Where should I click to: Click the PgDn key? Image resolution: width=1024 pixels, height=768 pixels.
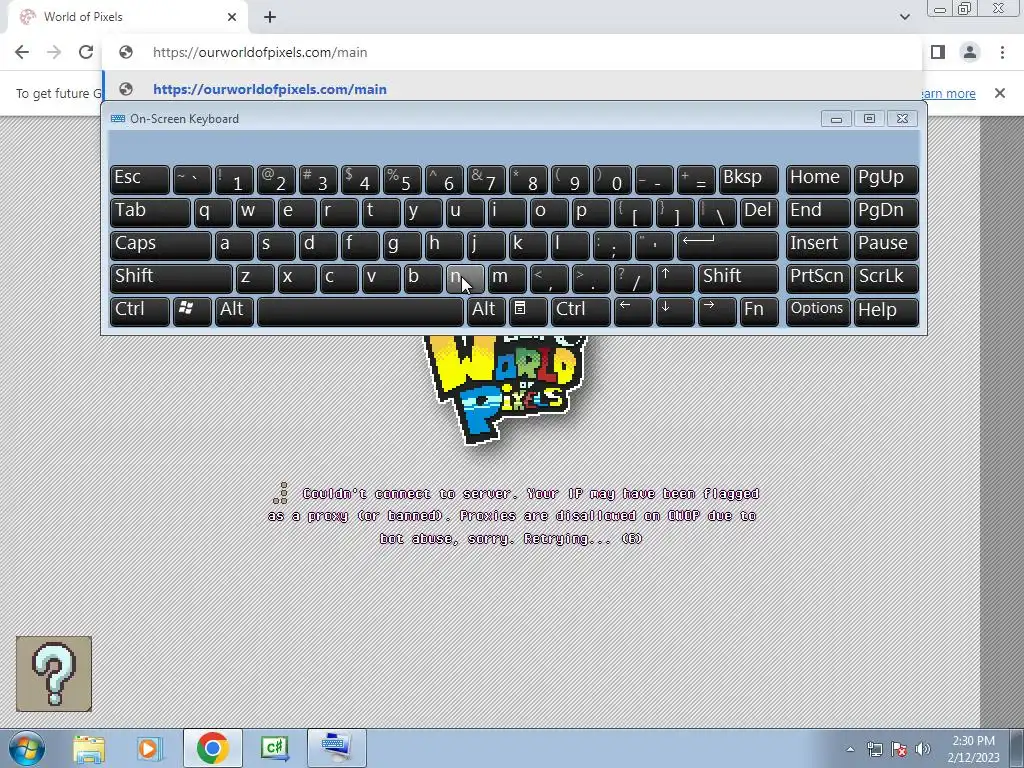(x=886, y=212)
